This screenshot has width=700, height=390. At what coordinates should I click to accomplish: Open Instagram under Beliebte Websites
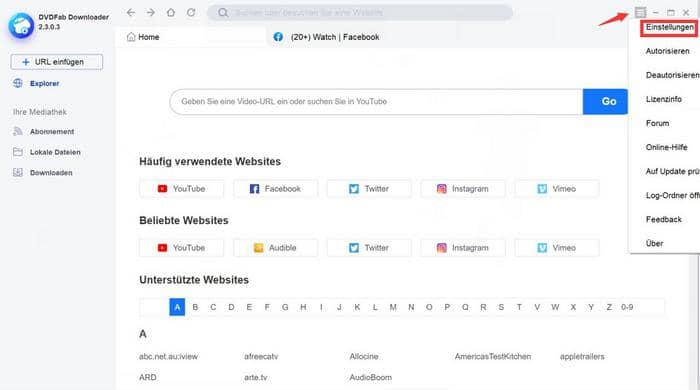(463, 248)
